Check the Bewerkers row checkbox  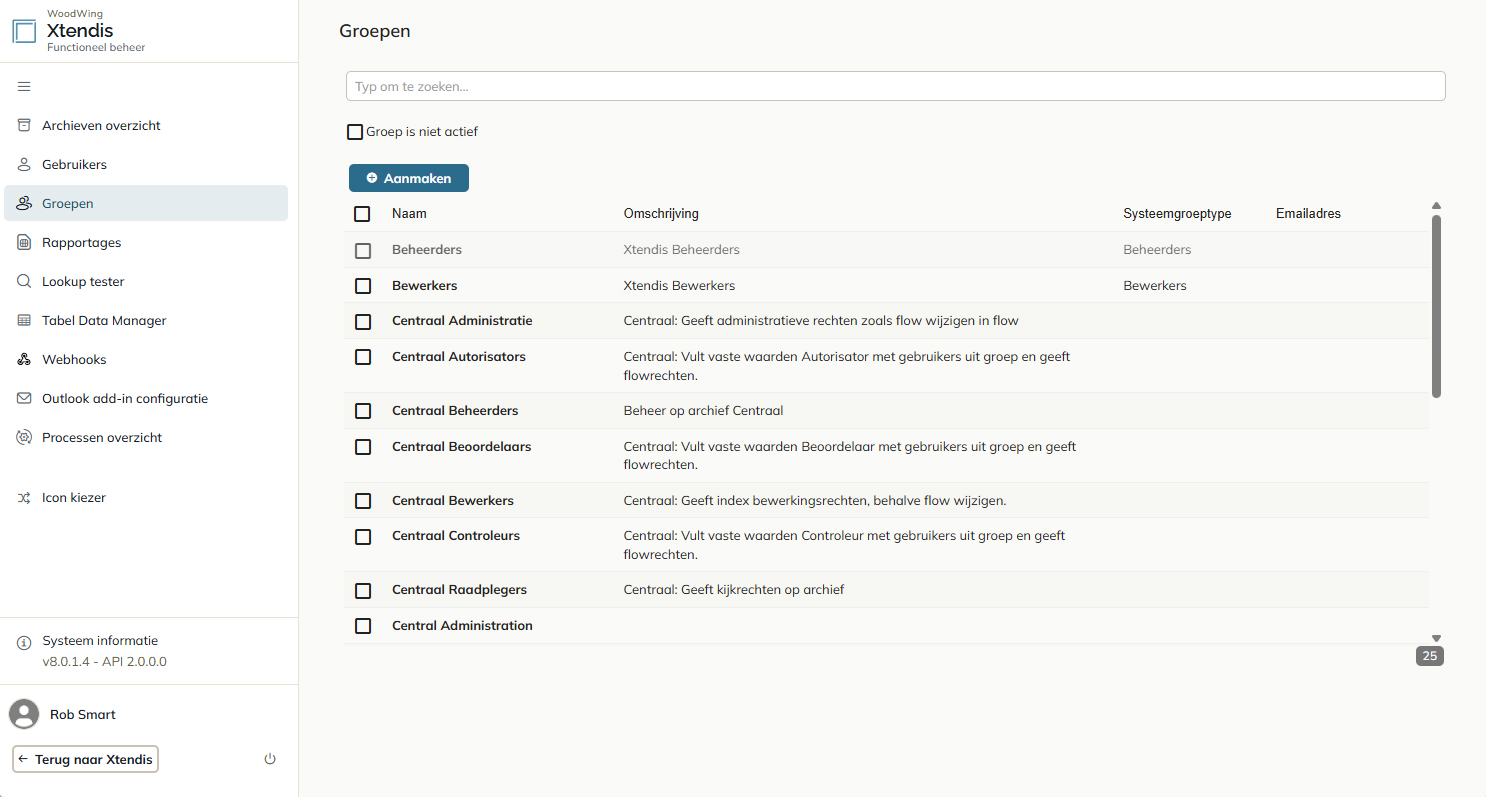[363, 286]
